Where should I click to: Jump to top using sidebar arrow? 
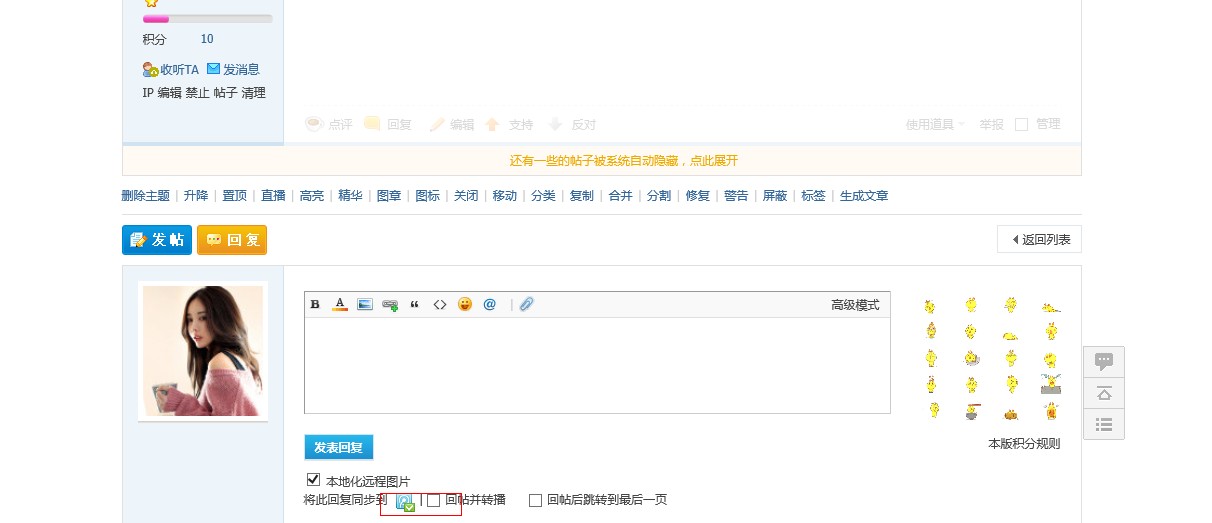(x=1104, y=393)
